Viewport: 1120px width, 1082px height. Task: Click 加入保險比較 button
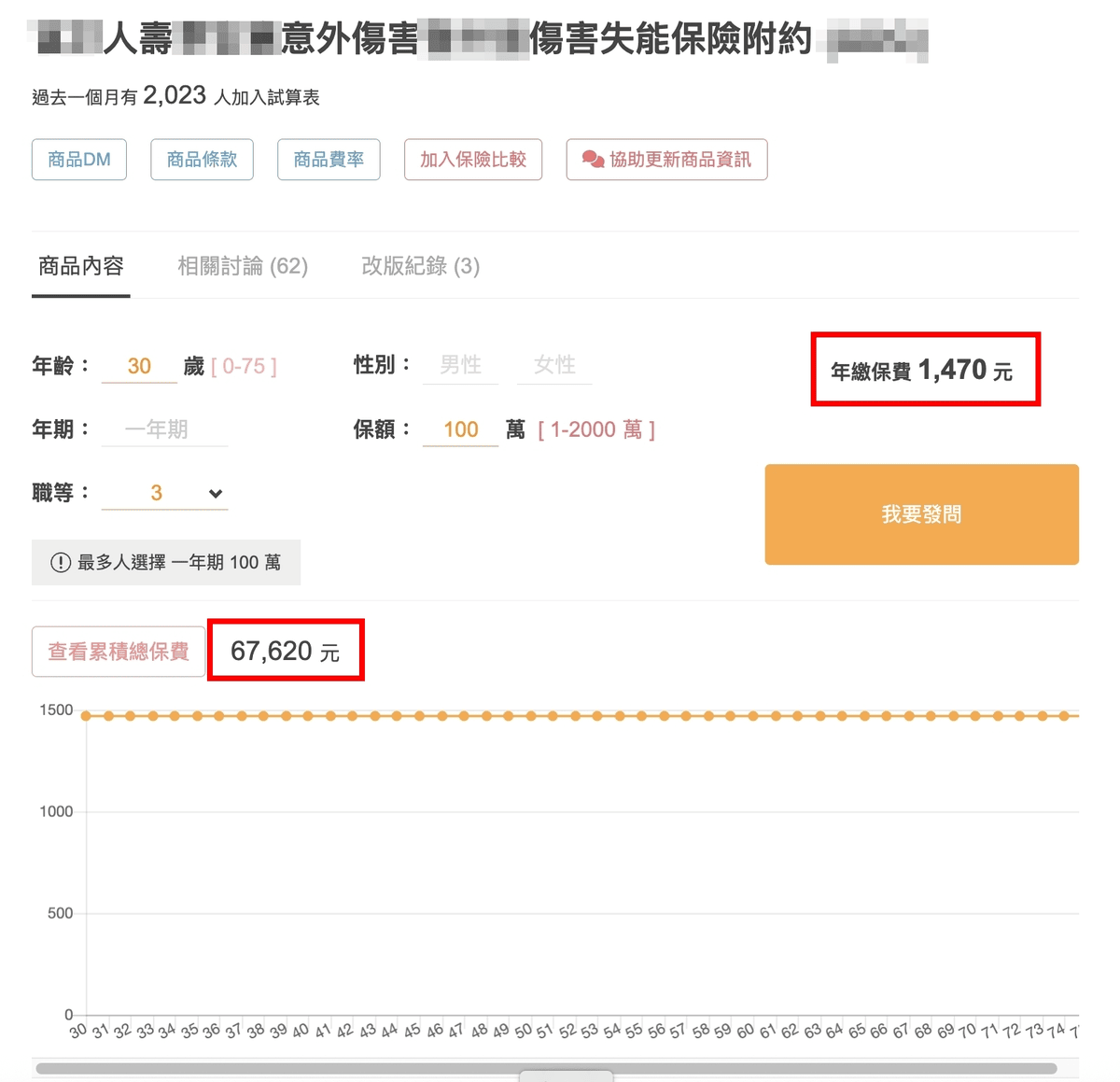tap(473, 160)
